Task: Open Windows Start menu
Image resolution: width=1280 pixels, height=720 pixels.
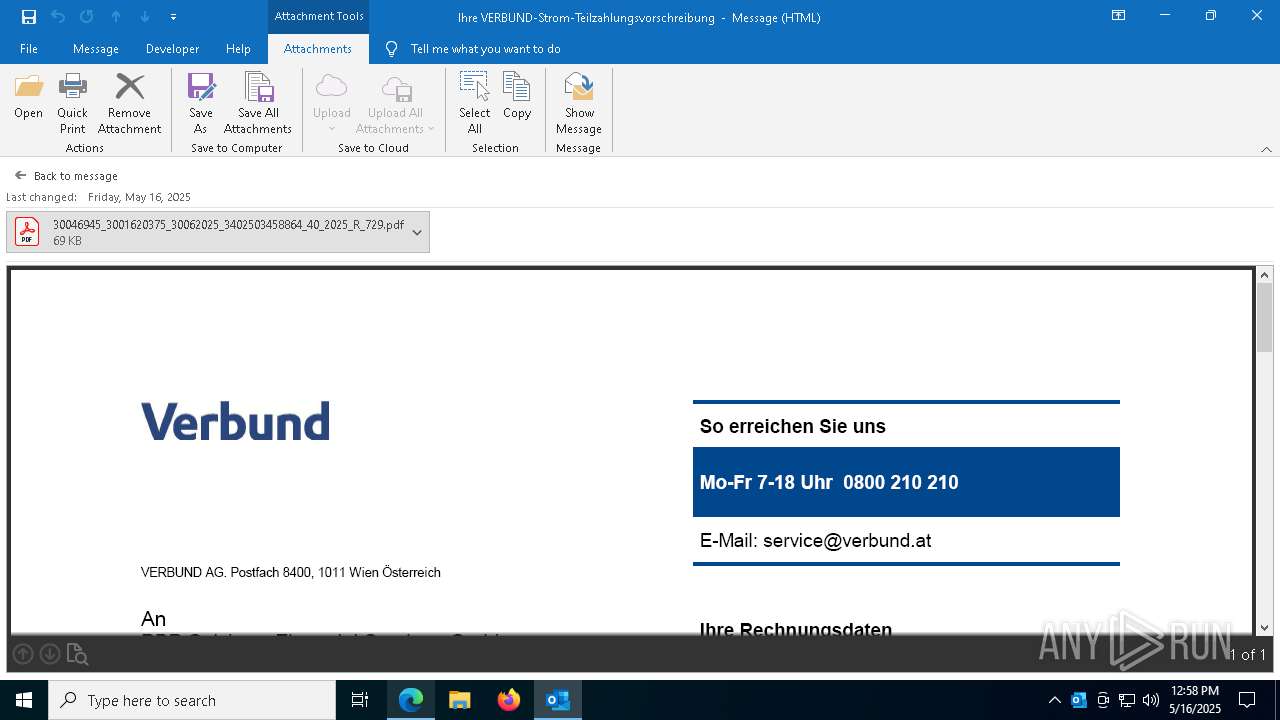Action: click(x=24, y=700)
